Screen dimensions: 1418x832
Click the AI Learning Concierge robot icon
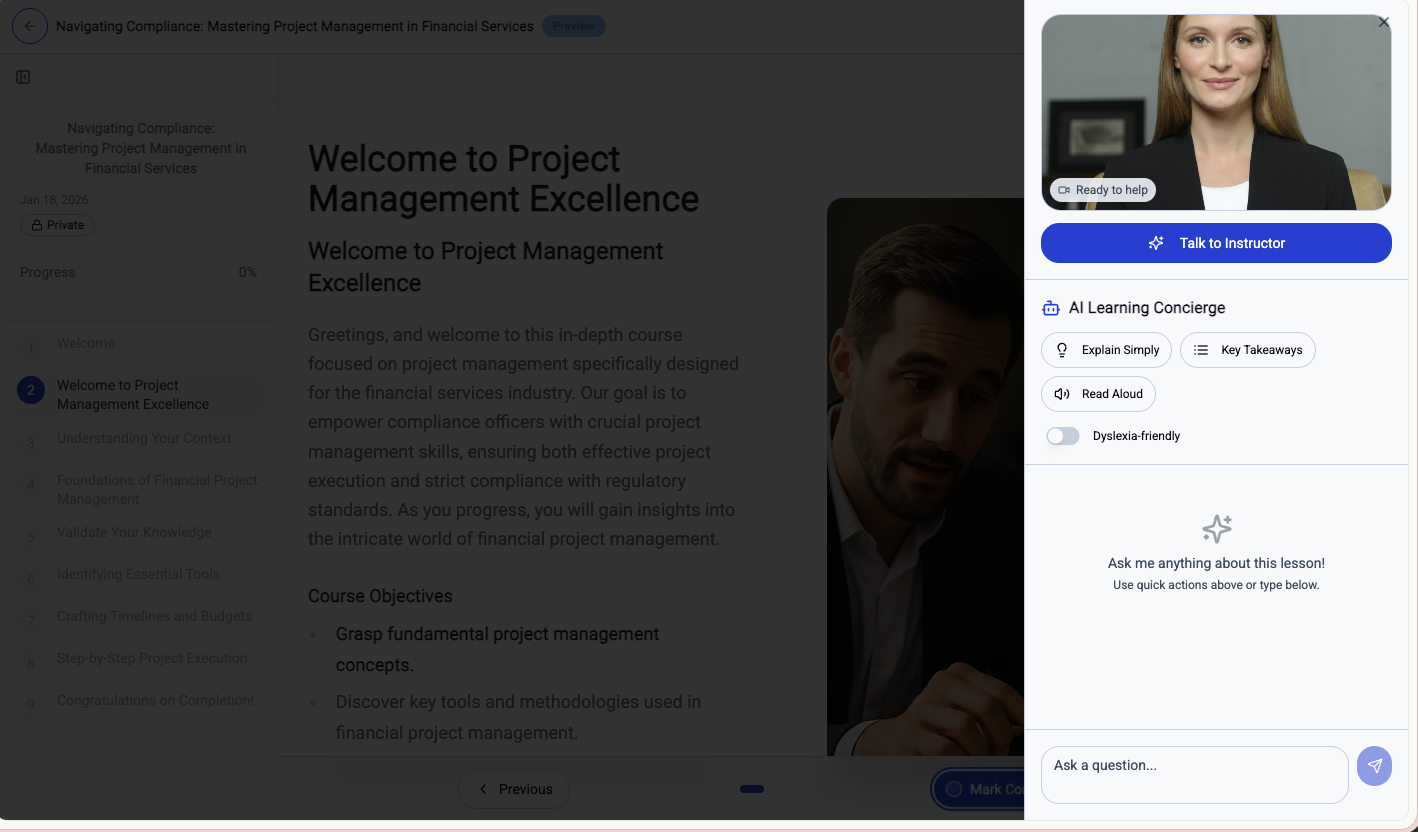coord(1050,308)
